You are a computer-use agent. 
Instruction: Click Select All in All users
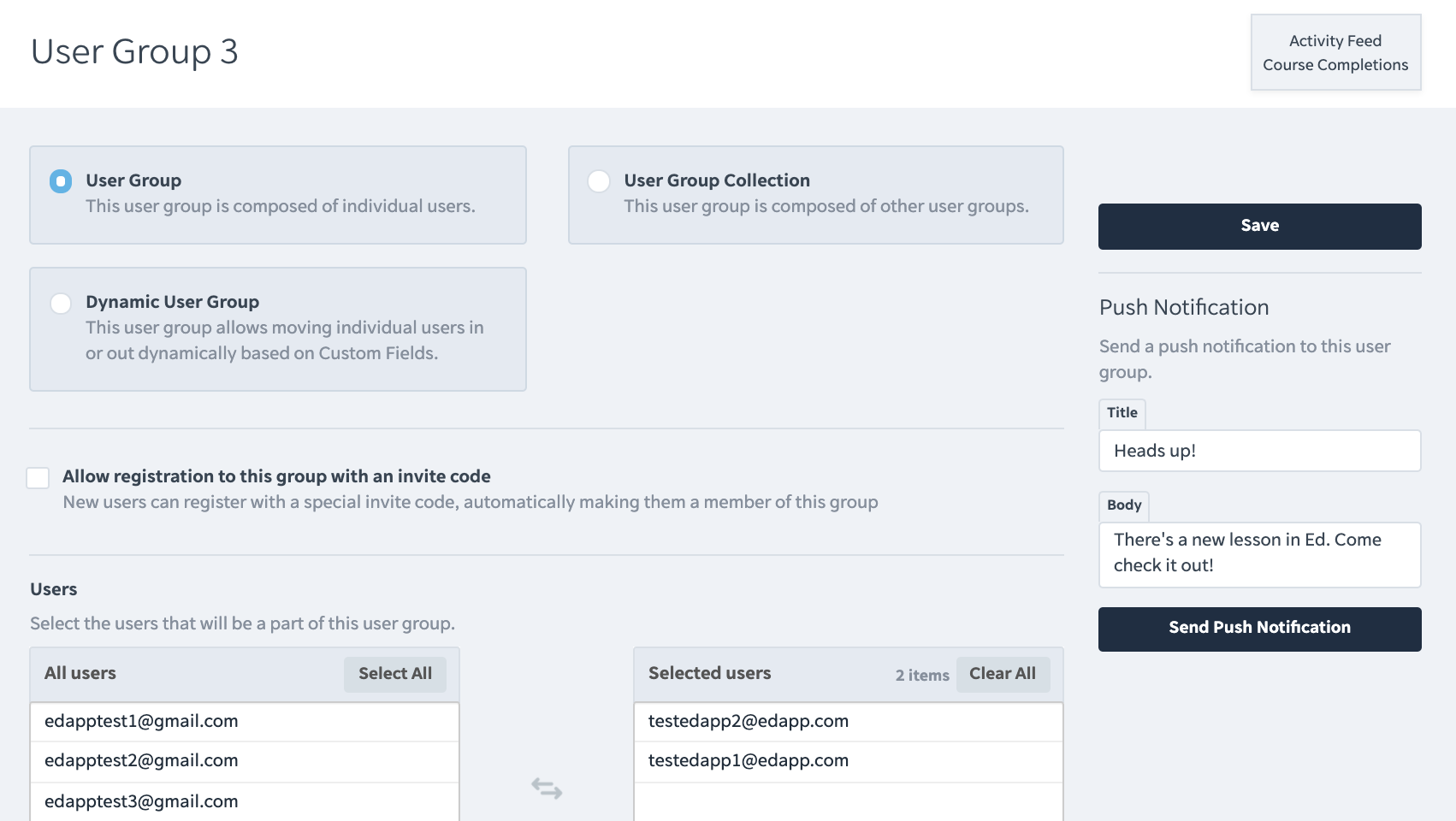click(x=394, y=674)
